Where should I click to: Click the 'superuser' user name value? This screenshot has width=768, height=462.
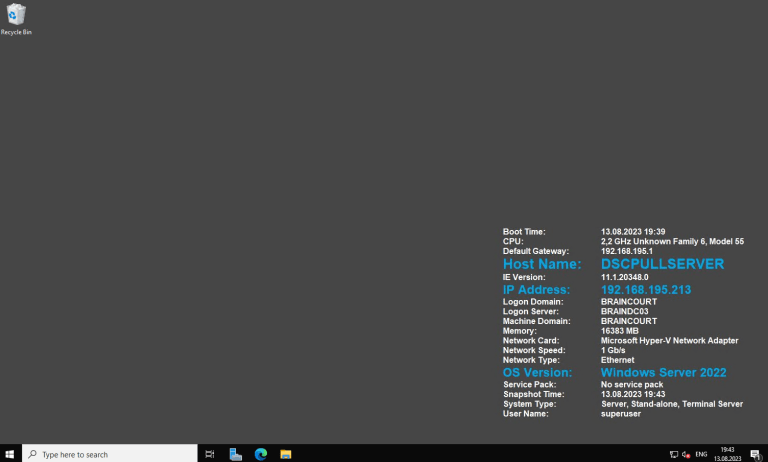(x=619, y=413)
